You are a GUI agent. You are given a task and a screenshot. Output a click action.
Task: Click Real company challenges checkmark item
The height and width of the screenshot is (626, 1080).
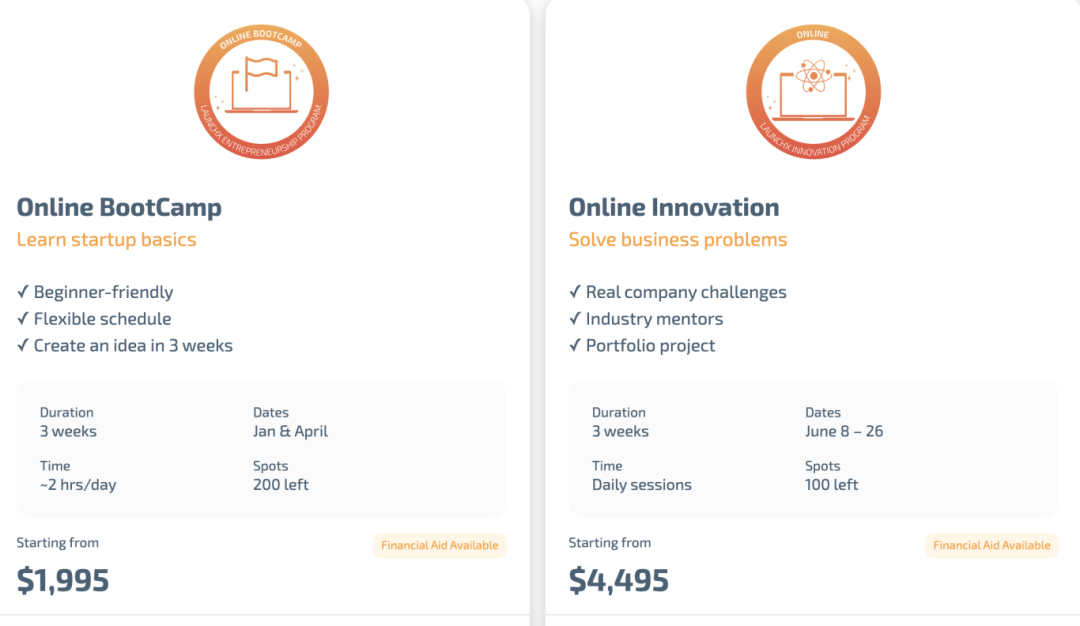(678, 293)
